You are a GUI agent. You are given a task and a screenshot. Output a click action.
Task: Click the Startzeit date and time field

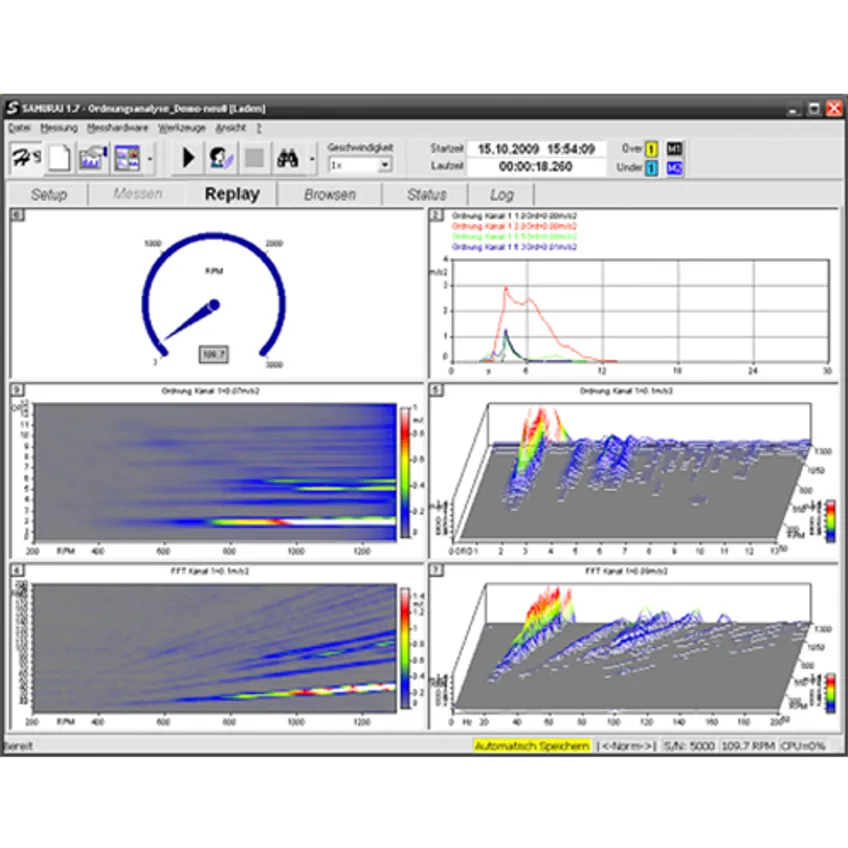(x=536, y=149)
